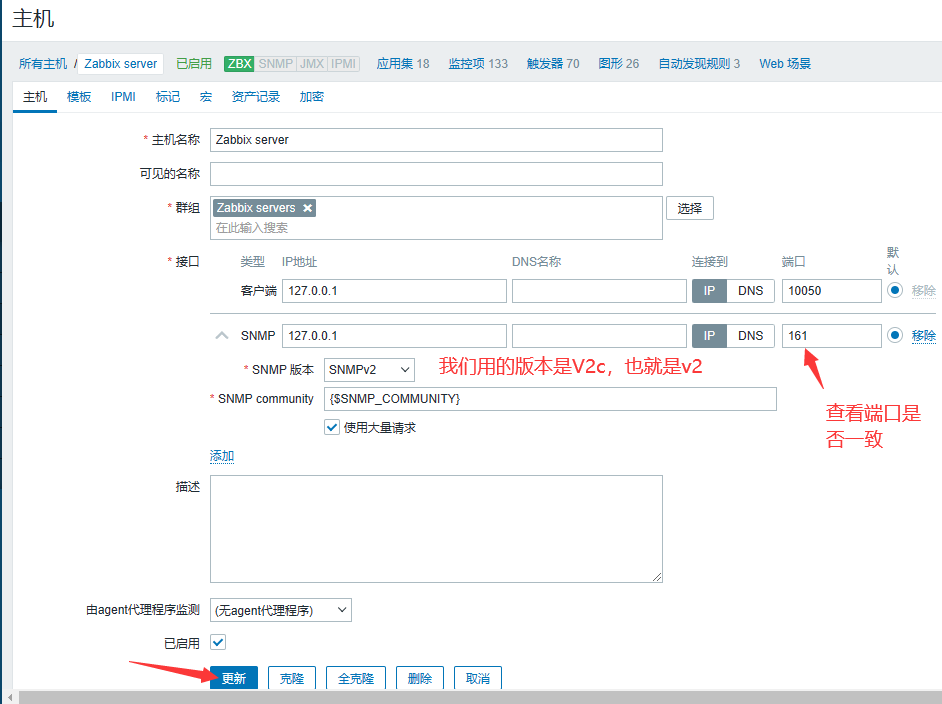The image size is (942, 704).
Task: Click 移除 link for SNMP interface
Action: click(923, 336)
